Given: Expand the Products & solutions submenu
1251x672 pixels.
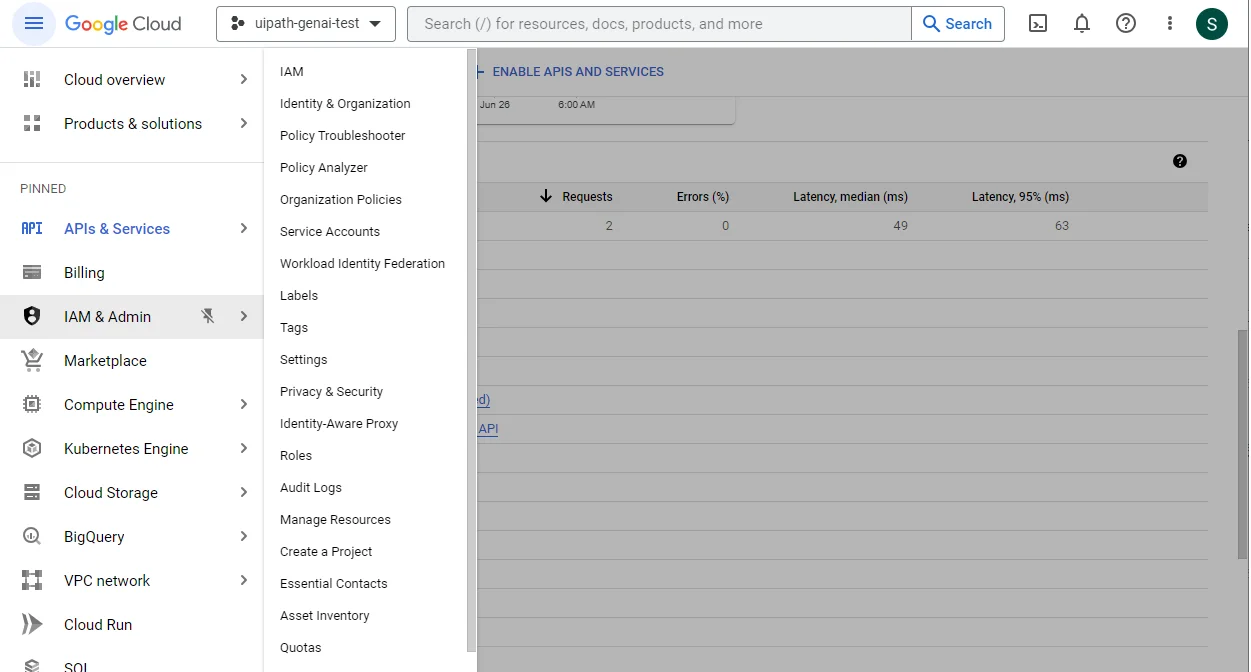Looking at the screenshot, I should tap(243, 124).
